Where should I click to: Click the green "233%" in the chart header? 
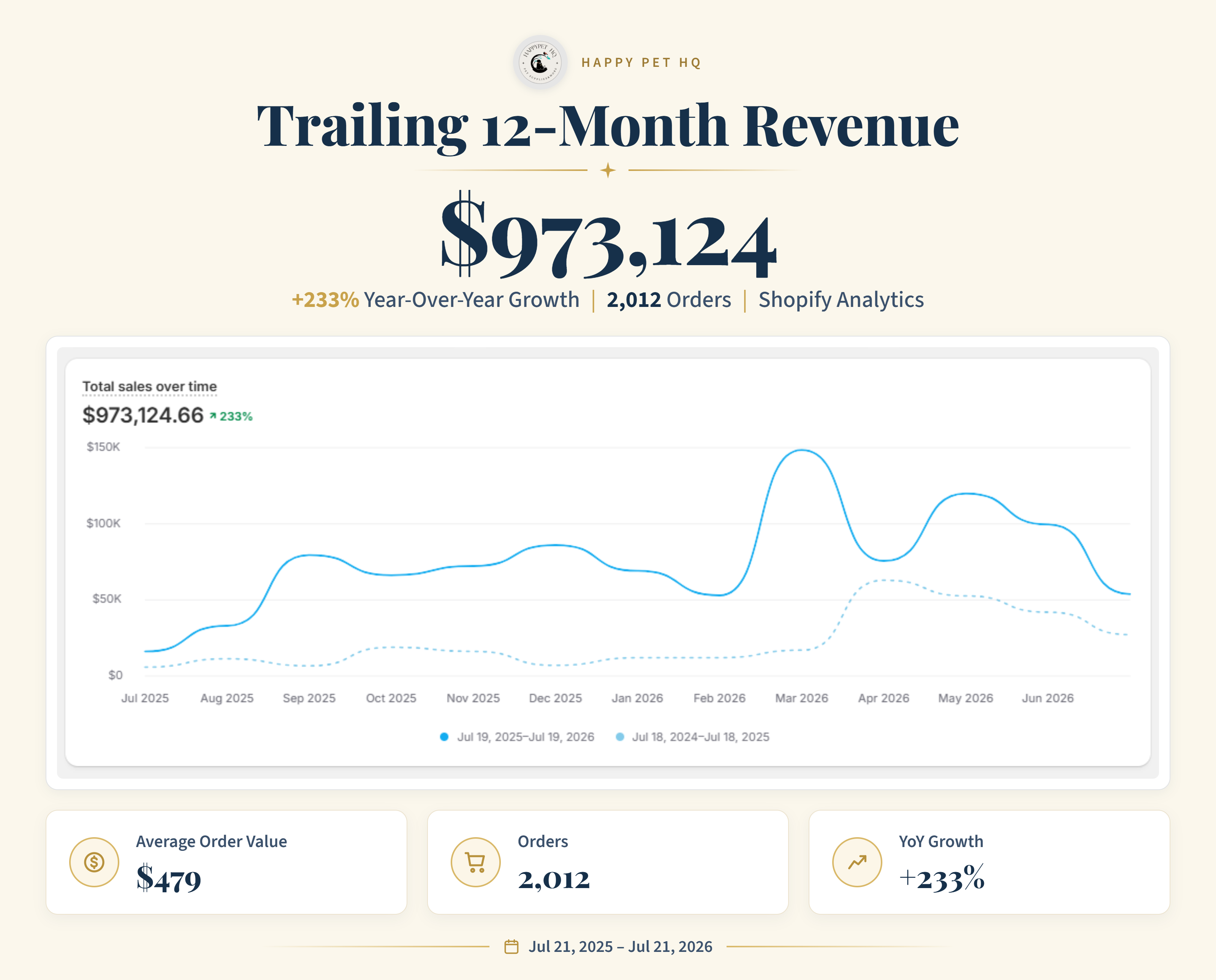pyautogui.click(x=236, y=417)
